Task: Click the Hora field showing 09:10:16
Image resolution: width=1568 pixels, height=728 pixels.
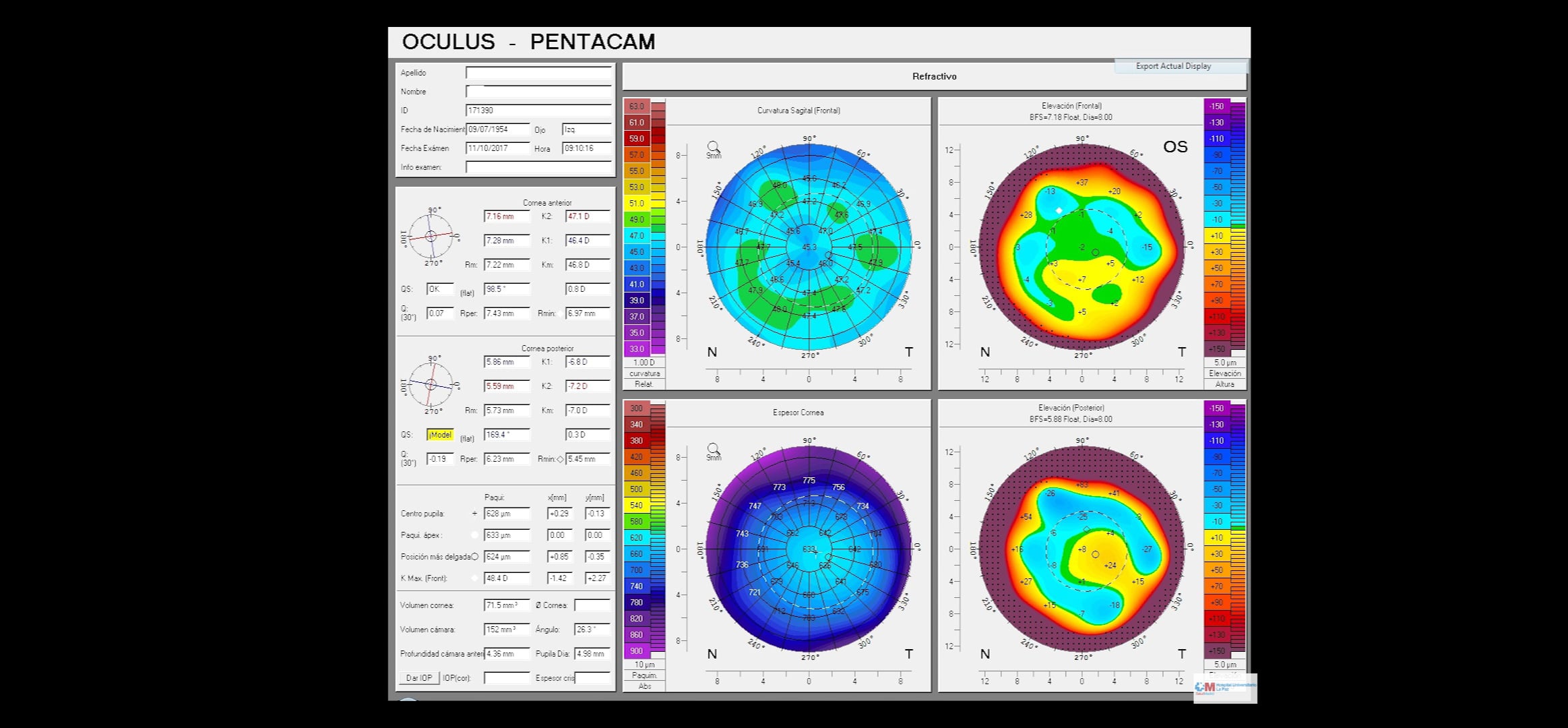Action: [587, 148]
